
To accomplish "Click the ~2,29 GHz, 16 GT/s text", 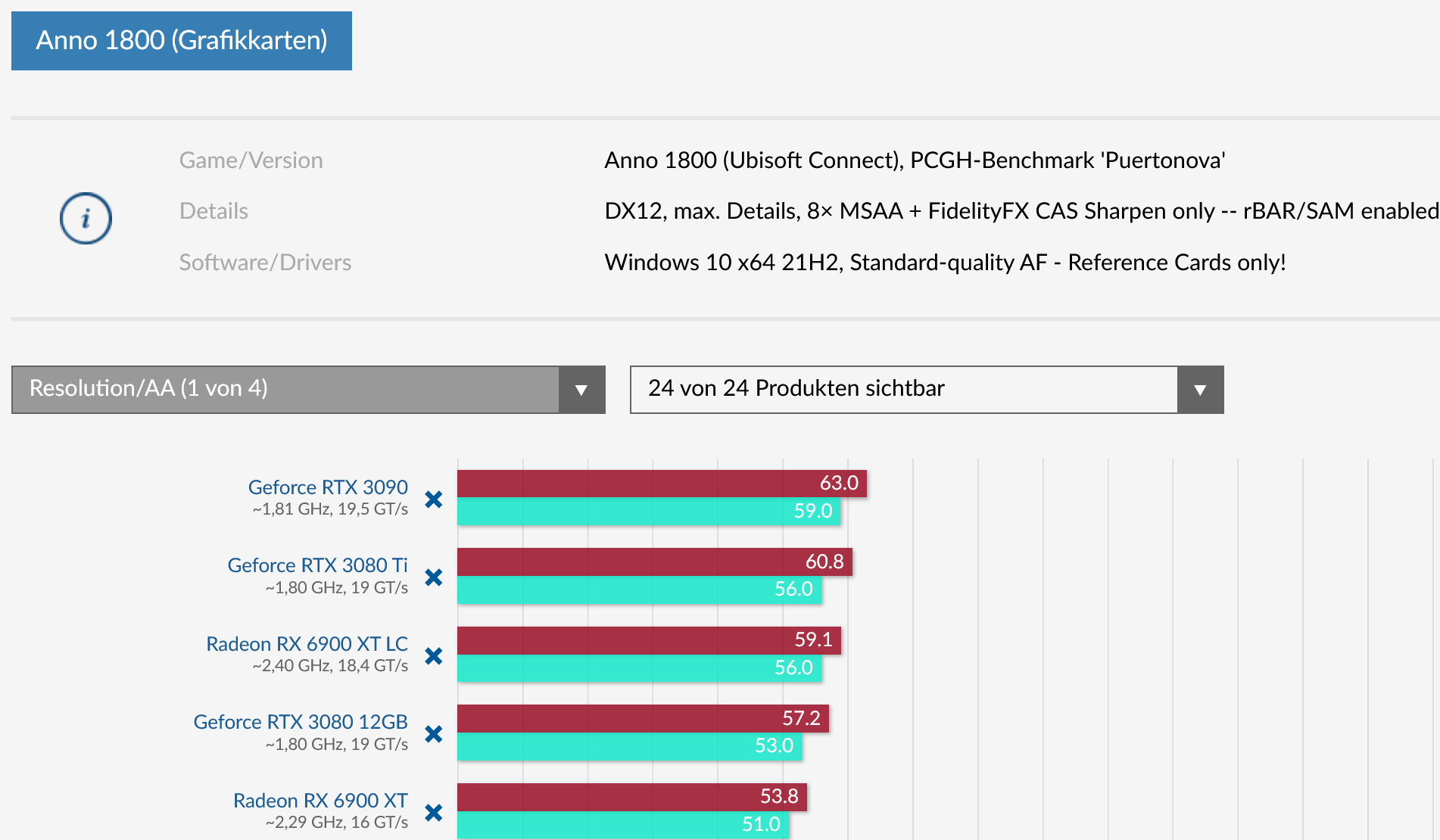I will tap(337, 823).
